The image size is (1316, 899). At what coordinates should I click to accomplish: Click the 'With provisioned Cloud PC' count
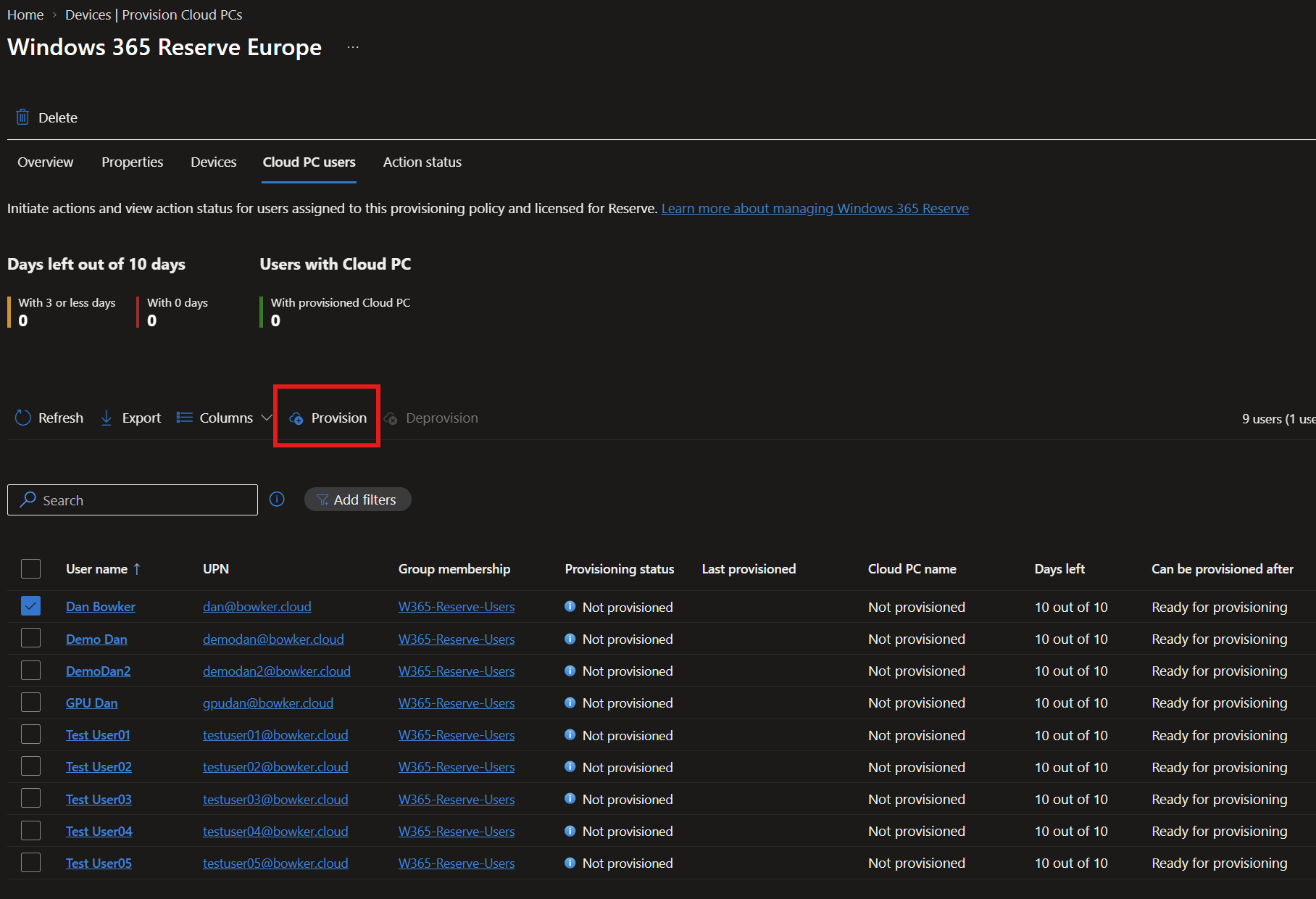[x=275, y=320]
